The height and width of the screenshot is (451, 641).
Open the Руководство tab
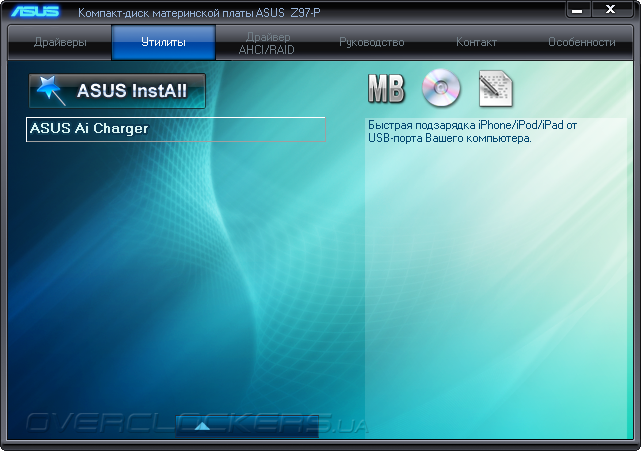pos(371,43)
